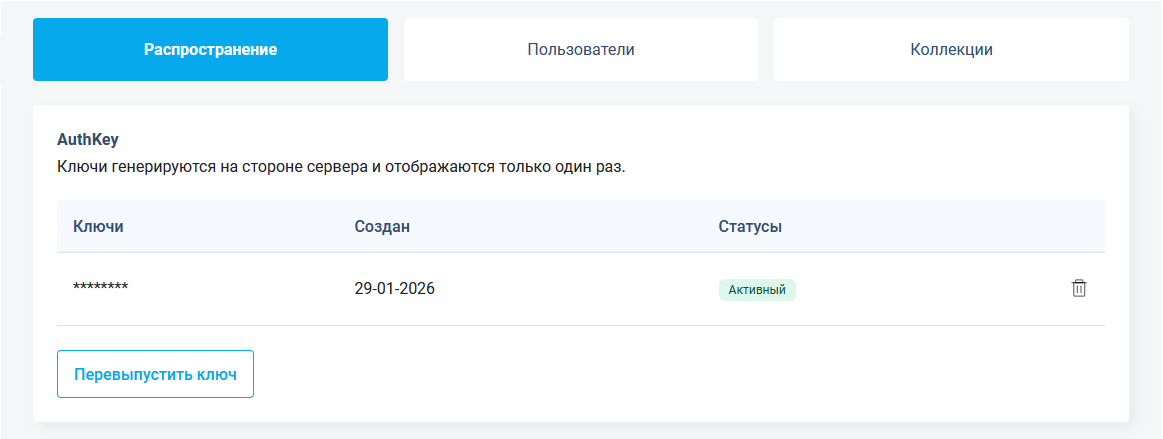Delete the key using the trash icon
1163x439 pixels.
click(x=1079, y=289)
